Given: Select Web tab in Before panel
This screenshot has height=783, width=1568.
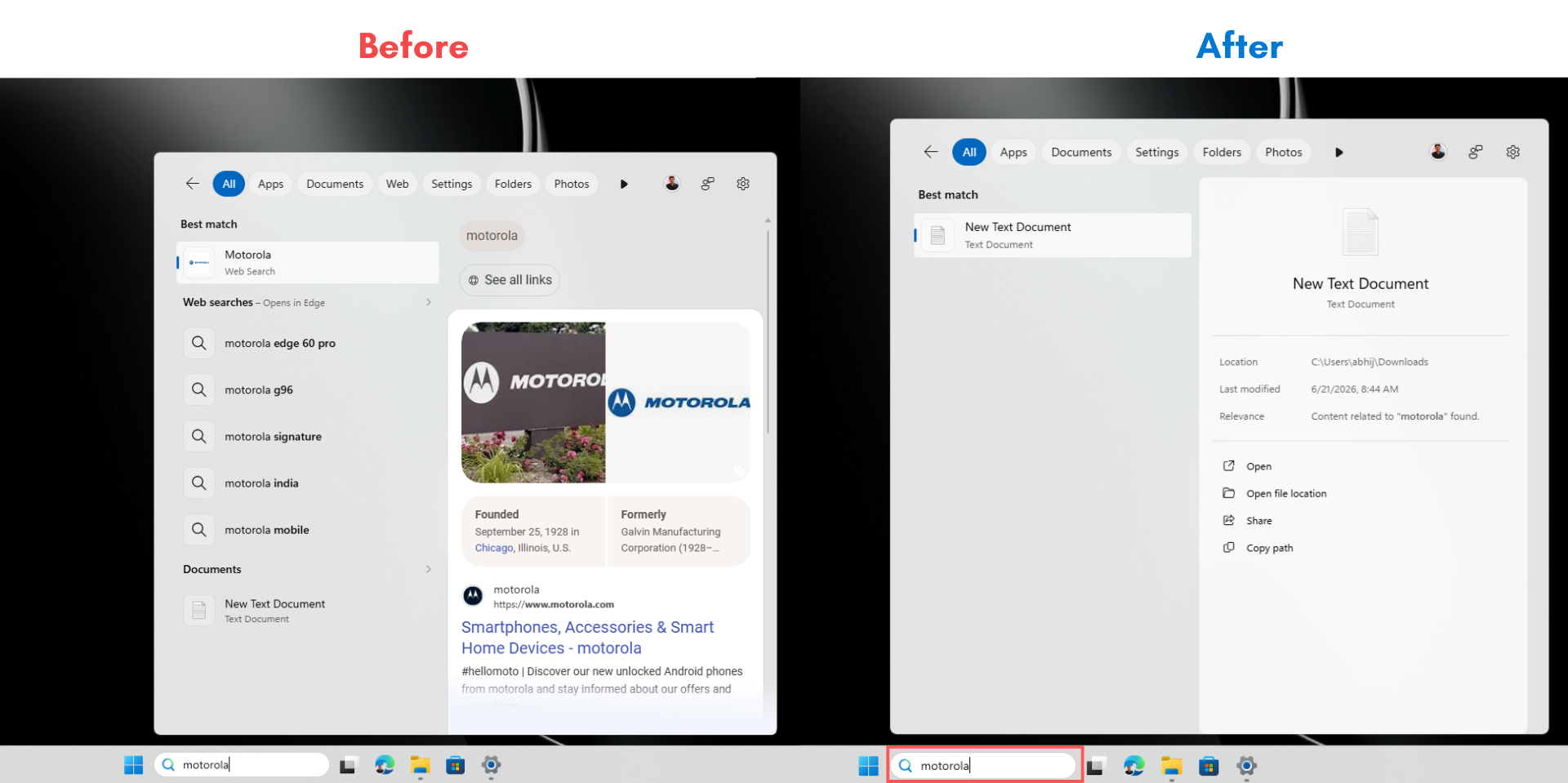Looking at the screenshot, I should [x=398, y=184].
